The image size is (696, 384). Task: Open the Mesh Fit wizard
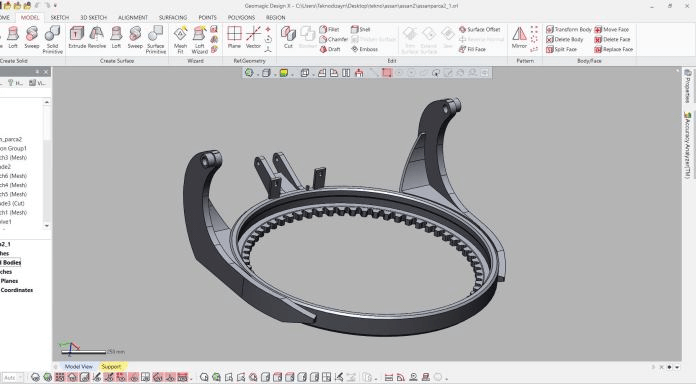[180, 40]
